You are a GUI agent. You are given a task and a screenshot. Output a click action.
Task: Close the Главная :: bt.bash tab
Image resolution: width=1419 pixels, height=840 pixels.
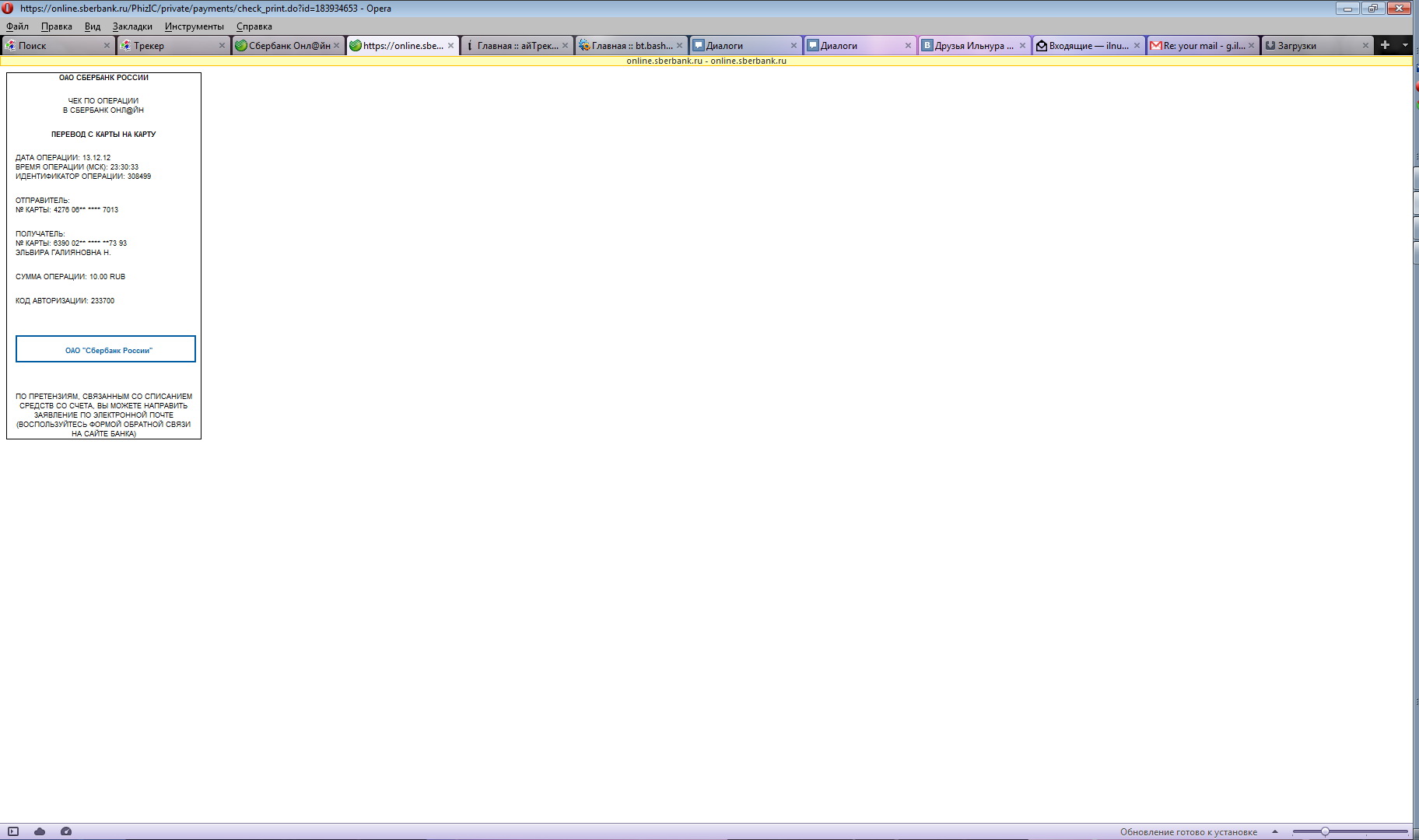click(679, 46)
